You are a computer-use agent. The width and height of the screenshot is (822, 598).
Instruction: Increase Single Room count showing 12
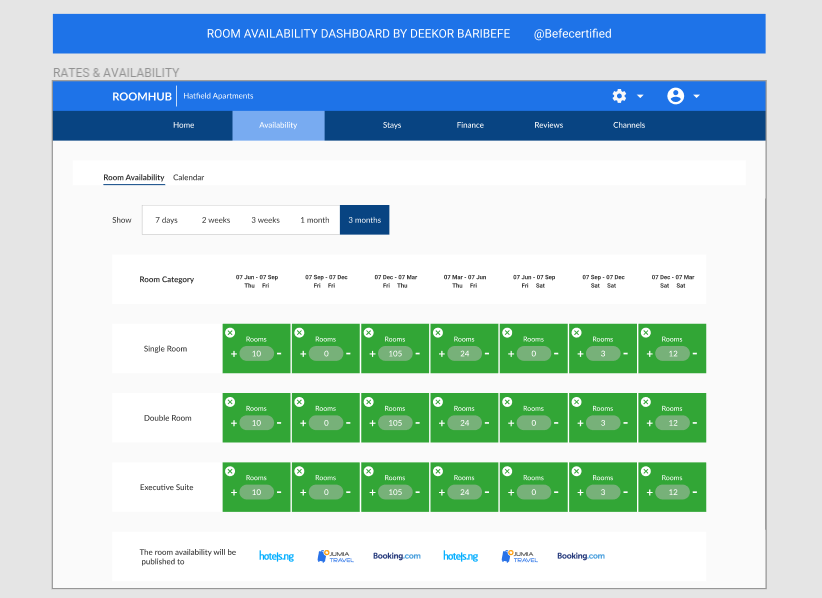coord(650,354)
